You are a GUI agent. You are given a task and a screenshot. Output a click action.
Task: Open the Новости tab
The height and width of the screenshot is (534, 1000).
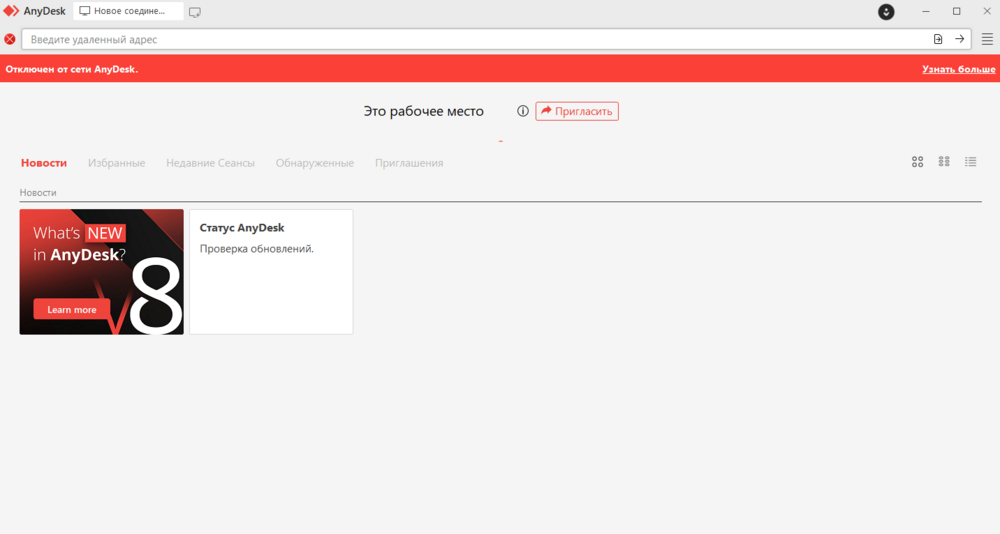point(43,163)
